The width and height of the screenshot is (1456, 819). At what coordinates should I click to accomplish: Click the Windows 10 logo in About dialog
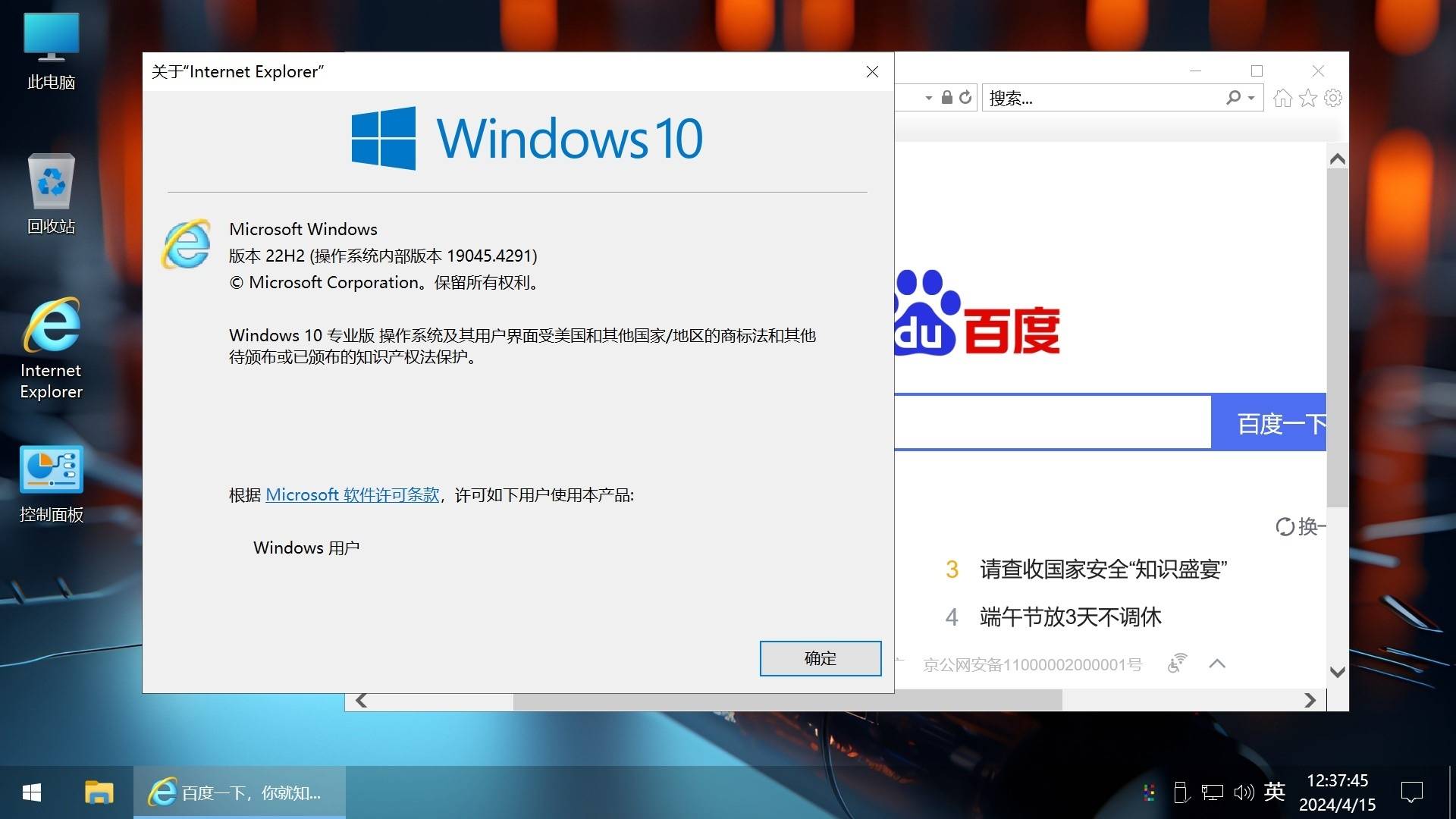click(x=526, y=138)
